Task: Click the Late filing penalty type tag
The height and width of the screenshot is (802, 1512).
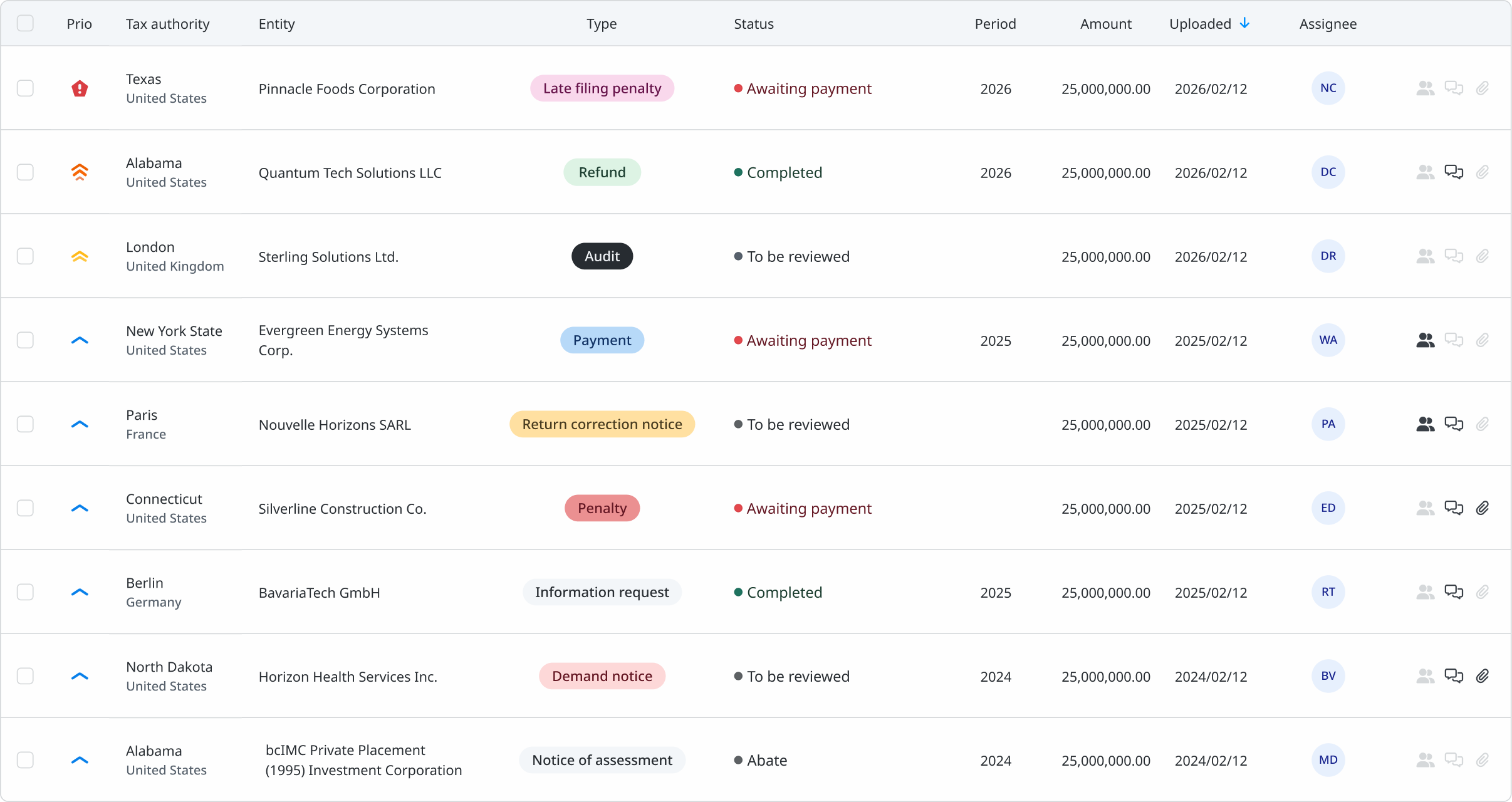Action: (x=602, y=88)
